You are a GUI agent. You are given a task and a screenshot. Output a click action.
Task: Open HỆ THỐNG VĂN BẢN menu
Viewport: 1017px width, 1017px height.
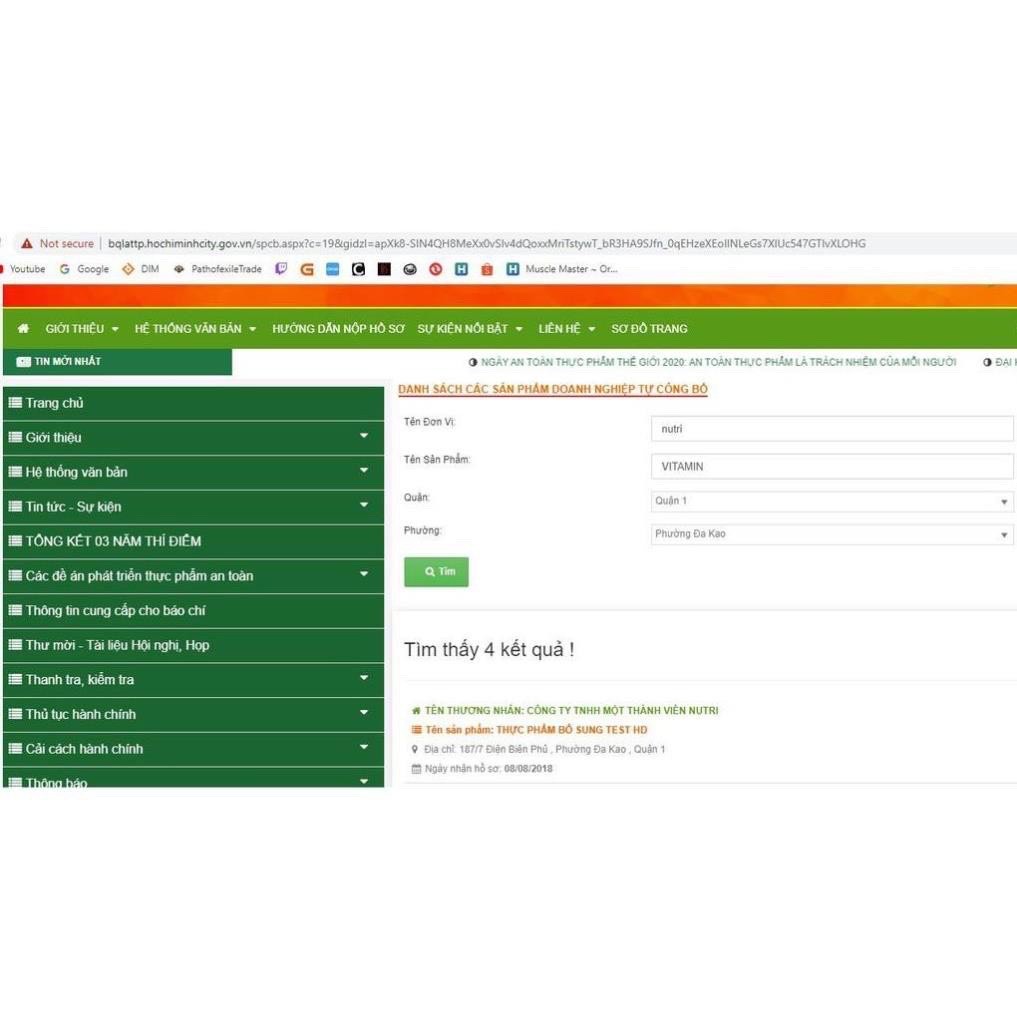pos(195,329)
